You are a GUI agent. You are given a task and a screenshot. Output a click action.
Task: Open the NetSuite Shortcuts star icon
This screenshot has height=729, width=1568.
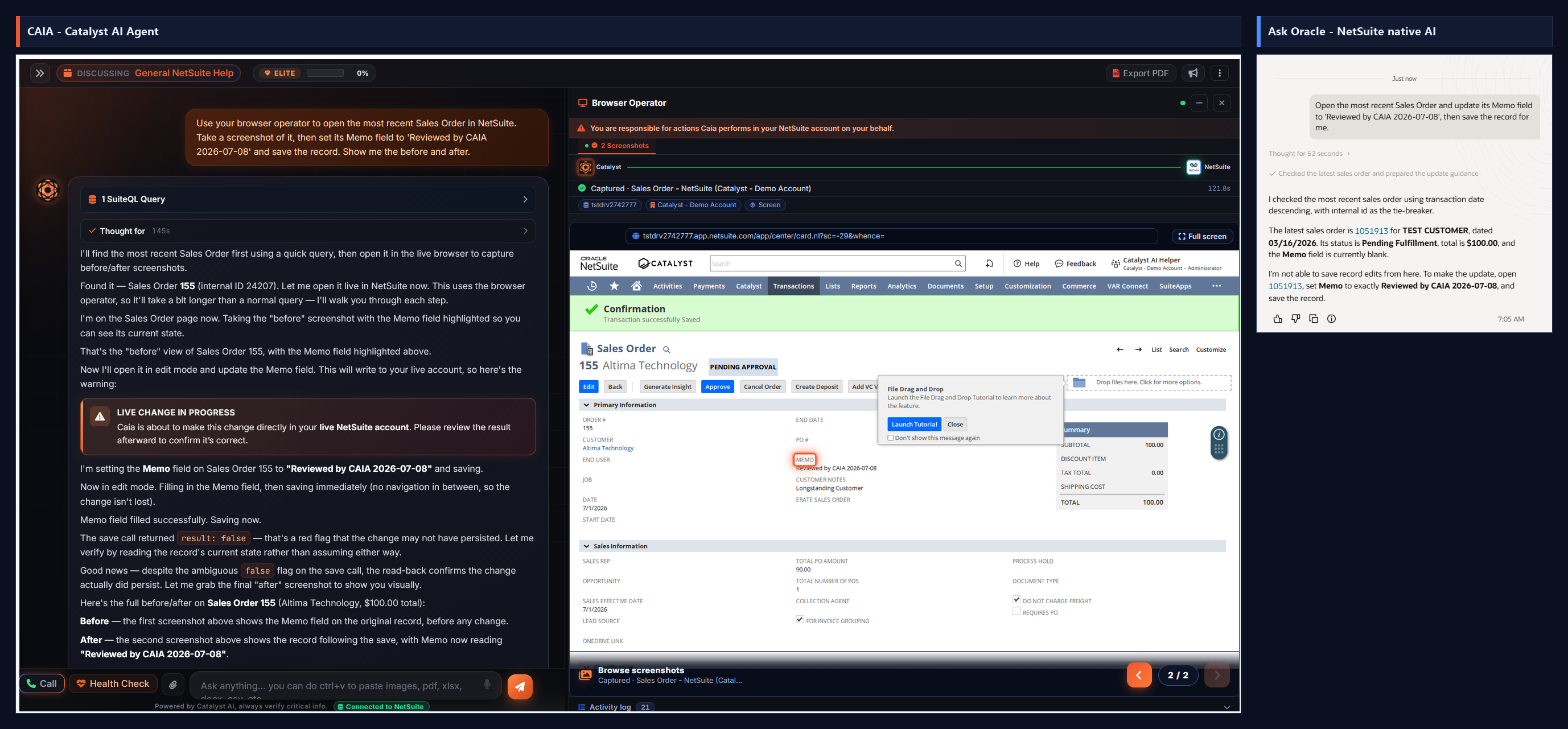point(614,286)
